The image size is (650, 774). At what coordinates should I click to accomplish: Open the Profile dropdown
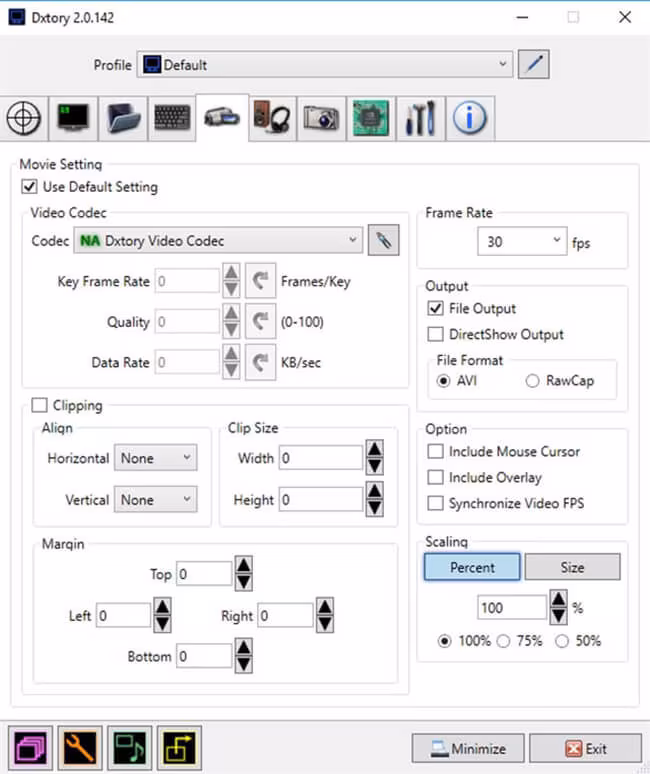tap(325, 64)
